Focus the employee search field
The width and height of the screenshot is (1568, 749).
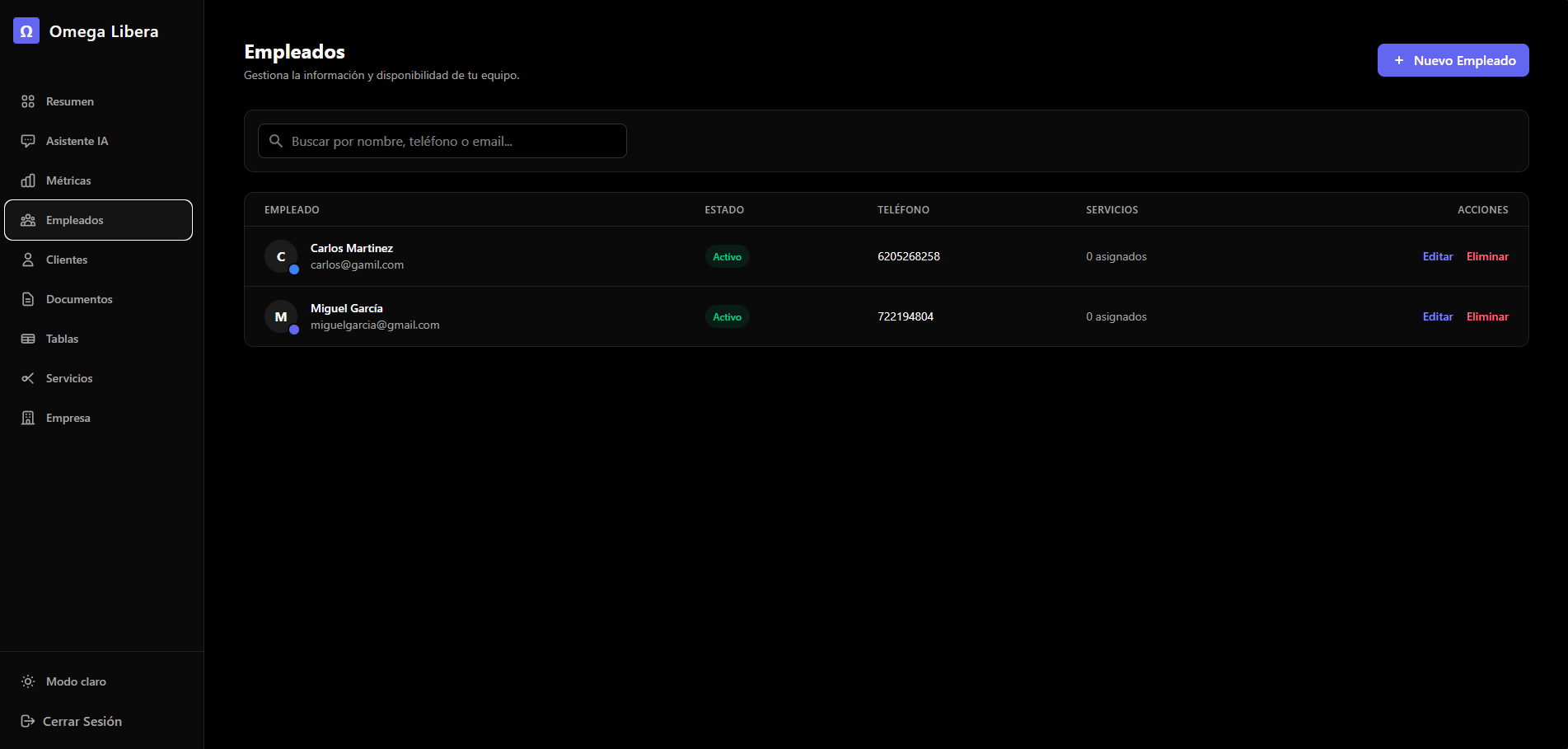click(x=442, y=141)
